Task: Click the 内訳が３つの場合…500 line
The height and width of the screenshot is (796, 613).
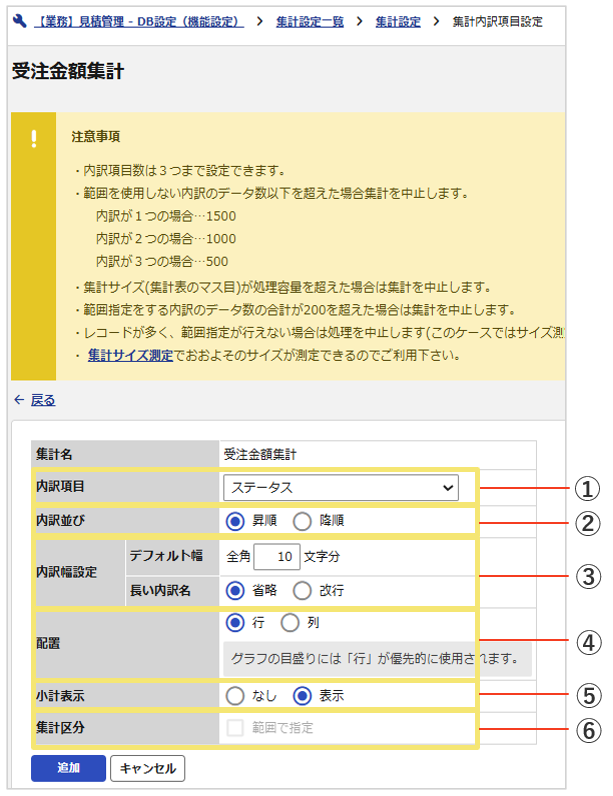Action: click(162, 262)
